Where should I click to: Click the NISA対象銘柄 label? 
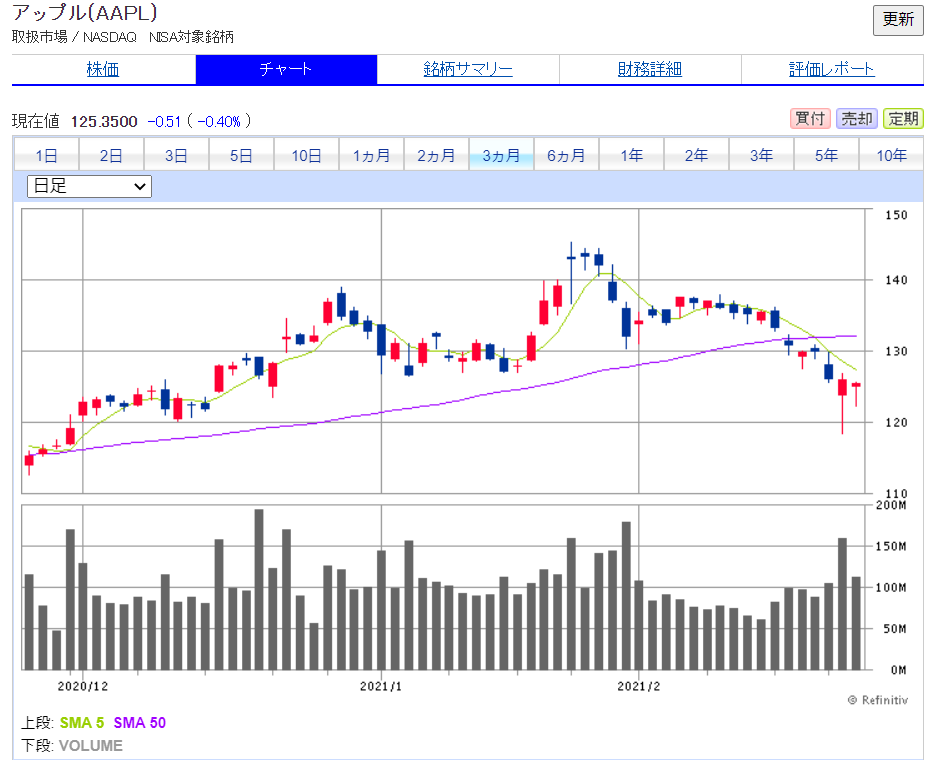pyautogui.click(x=191, y=37)
